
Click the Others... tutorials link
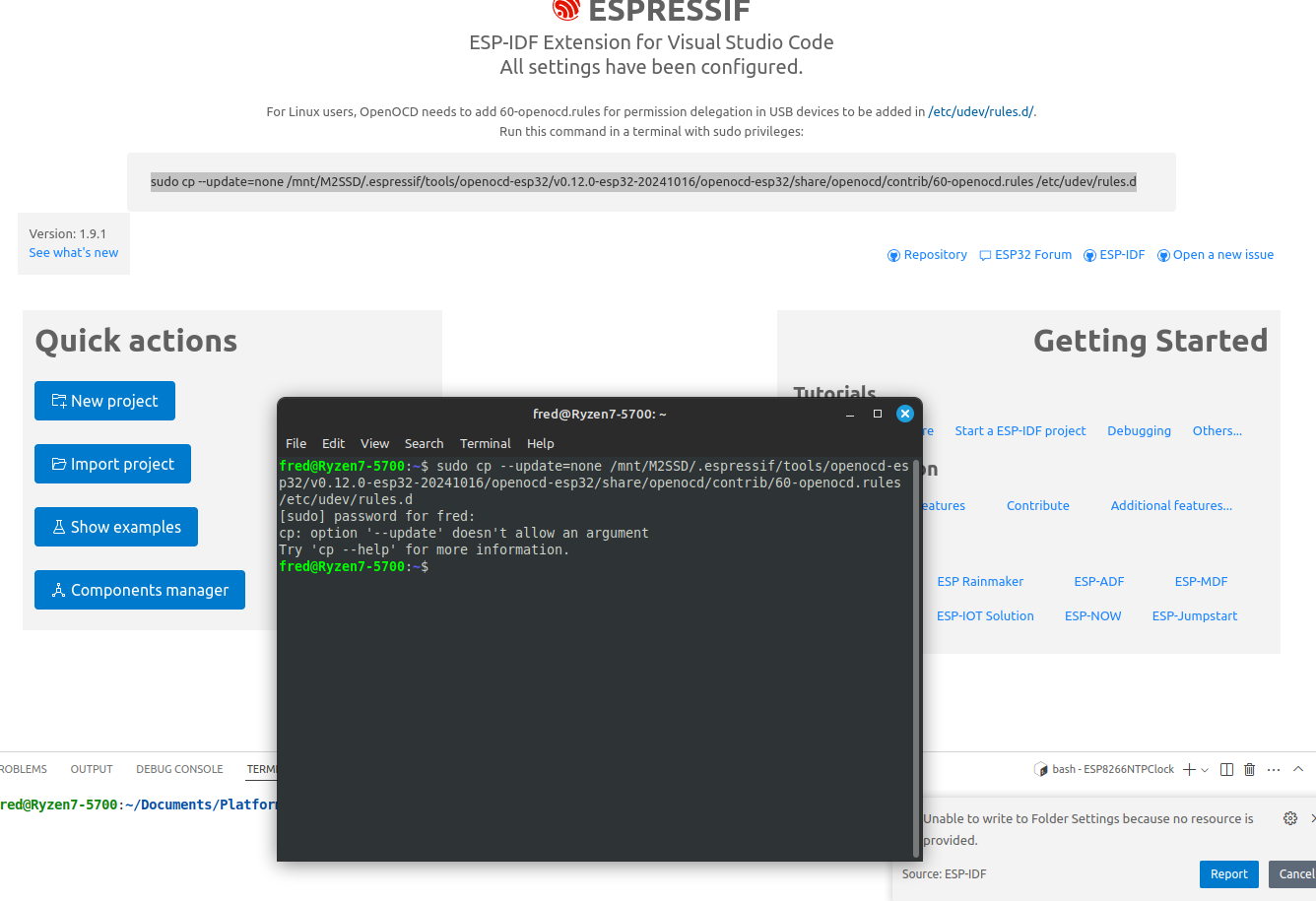tap(1217, 431)
